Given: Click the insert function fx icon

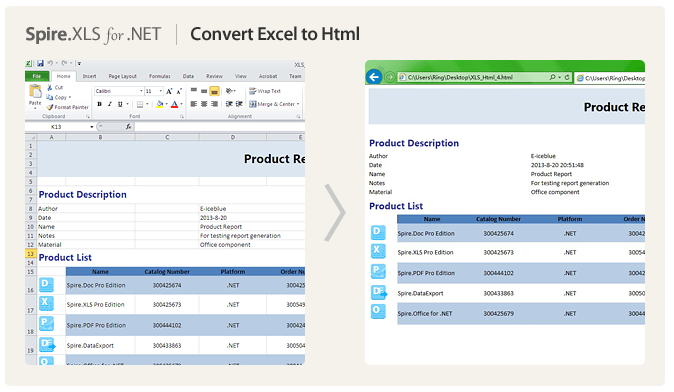Looking at the screenshot, I should pyautogui.click(x=129, y=127).
